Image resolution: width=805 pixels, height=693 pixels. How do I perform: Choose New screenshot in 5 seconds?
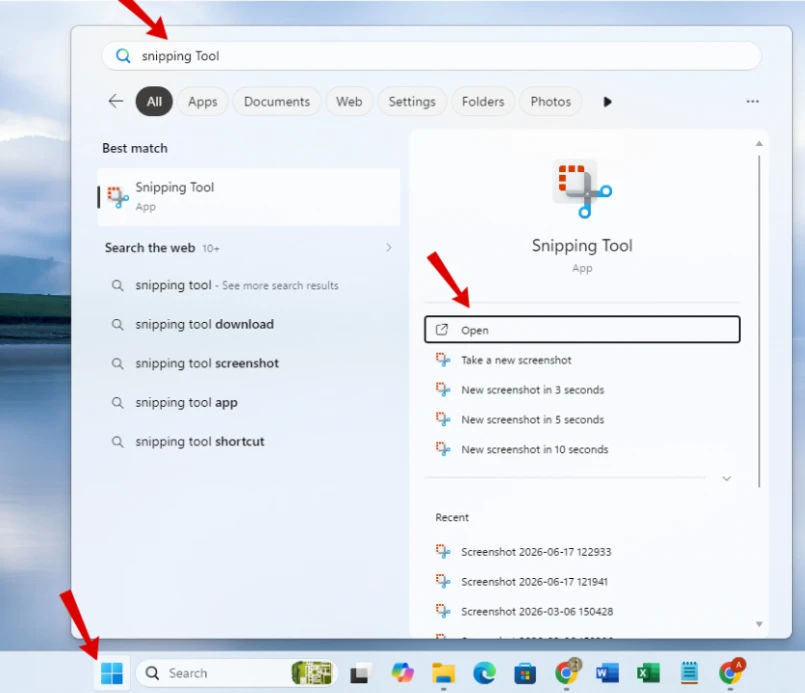pos(582,420)
